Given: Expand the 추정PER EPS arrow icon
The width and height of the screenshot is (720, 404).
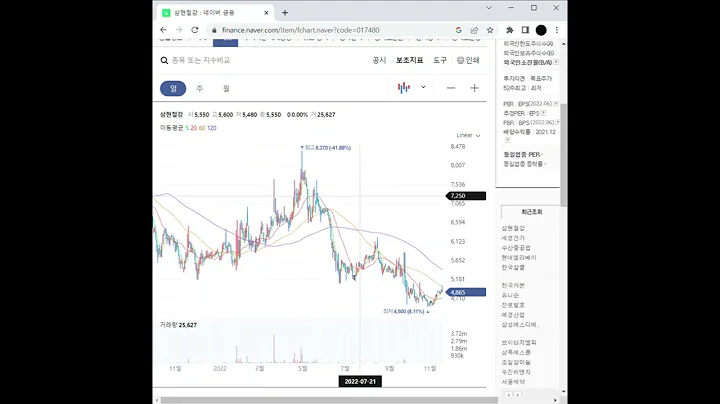Looking at the screenshot, I should coord(544,113).
